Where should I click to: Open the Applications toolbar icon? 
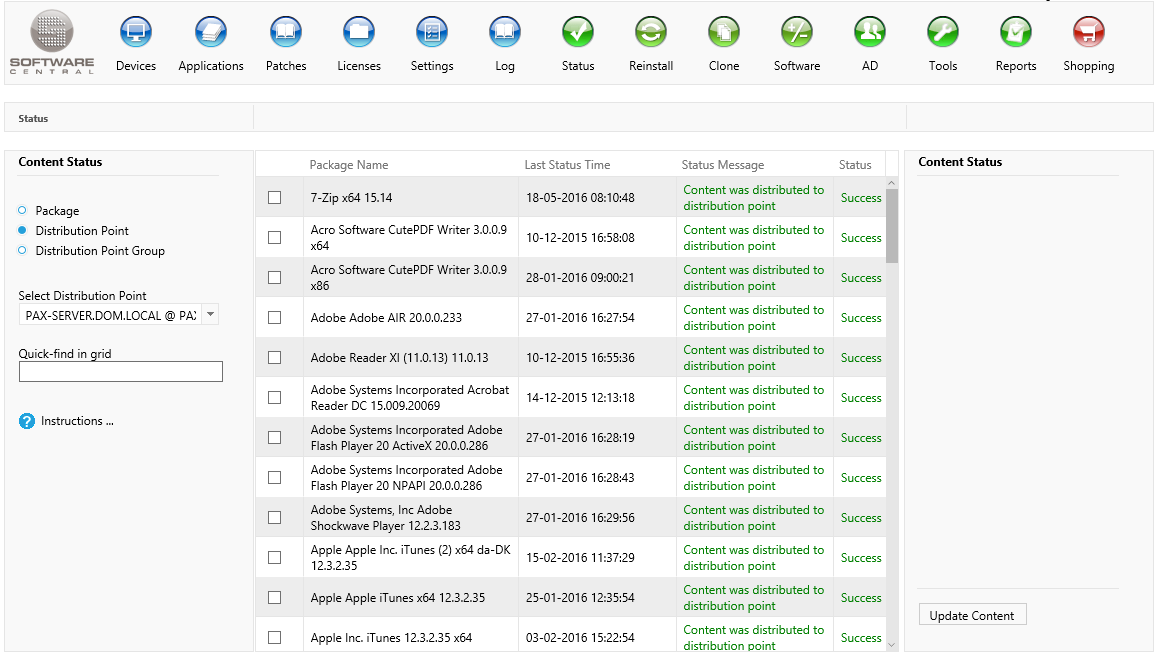coord(211,32)
